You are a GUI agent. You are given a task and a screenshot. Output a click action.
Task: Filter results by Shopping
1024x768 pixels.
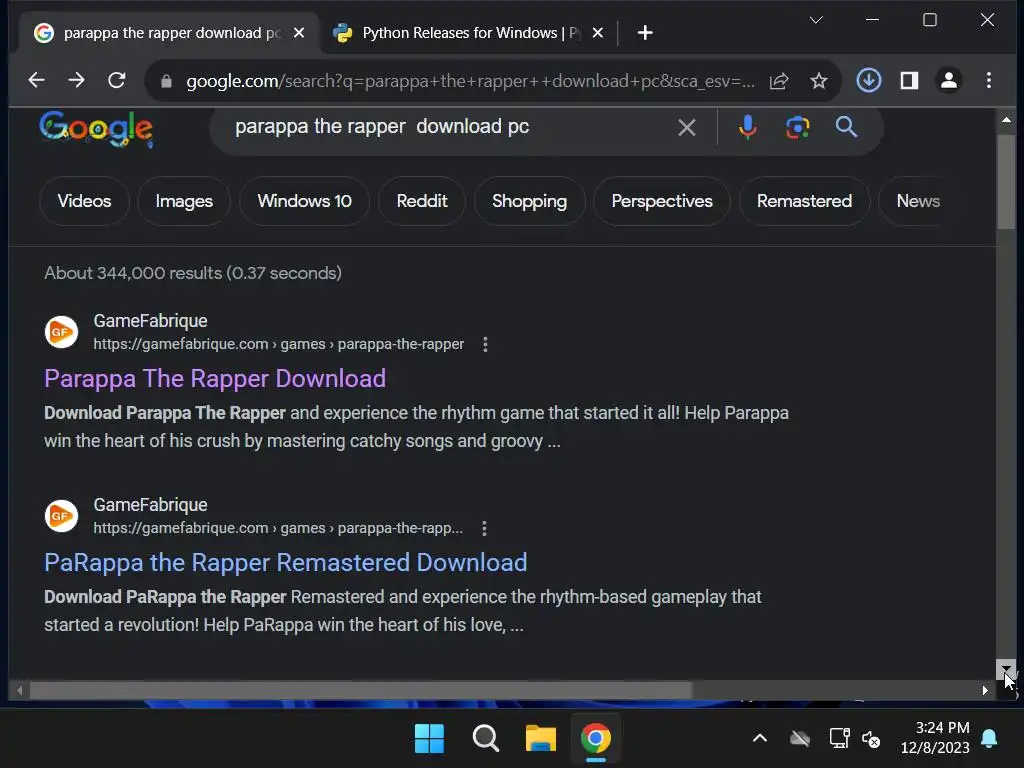point(529,201)
